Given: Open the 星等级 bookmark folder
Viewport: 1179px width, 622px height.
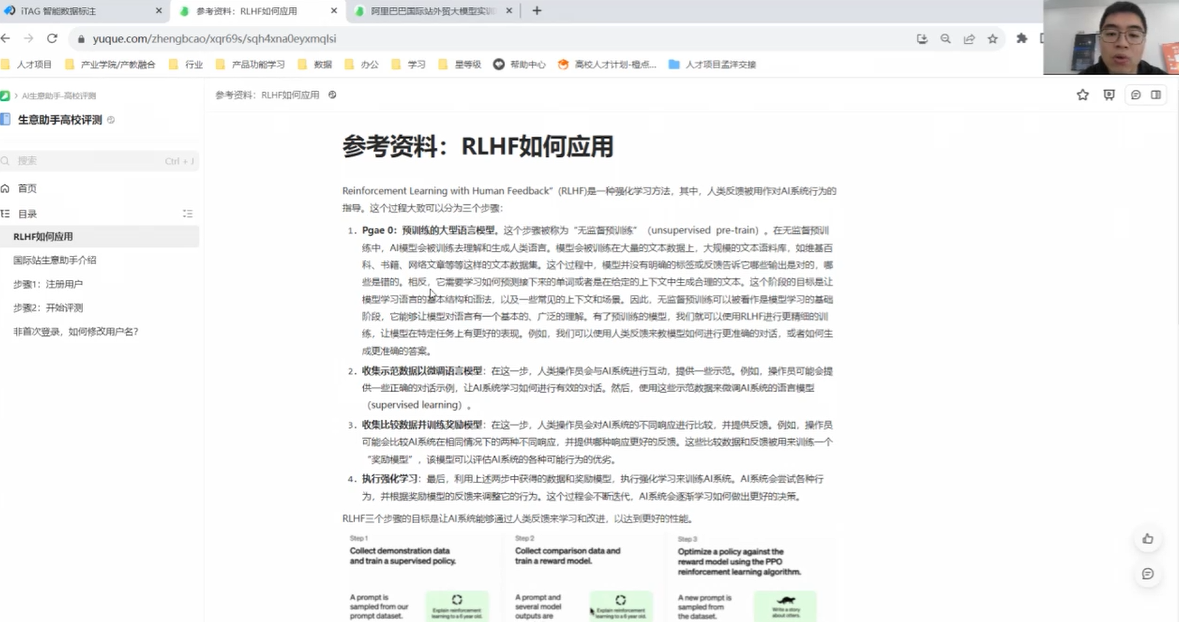Looking at the screenshot, I should coord(459,65).
